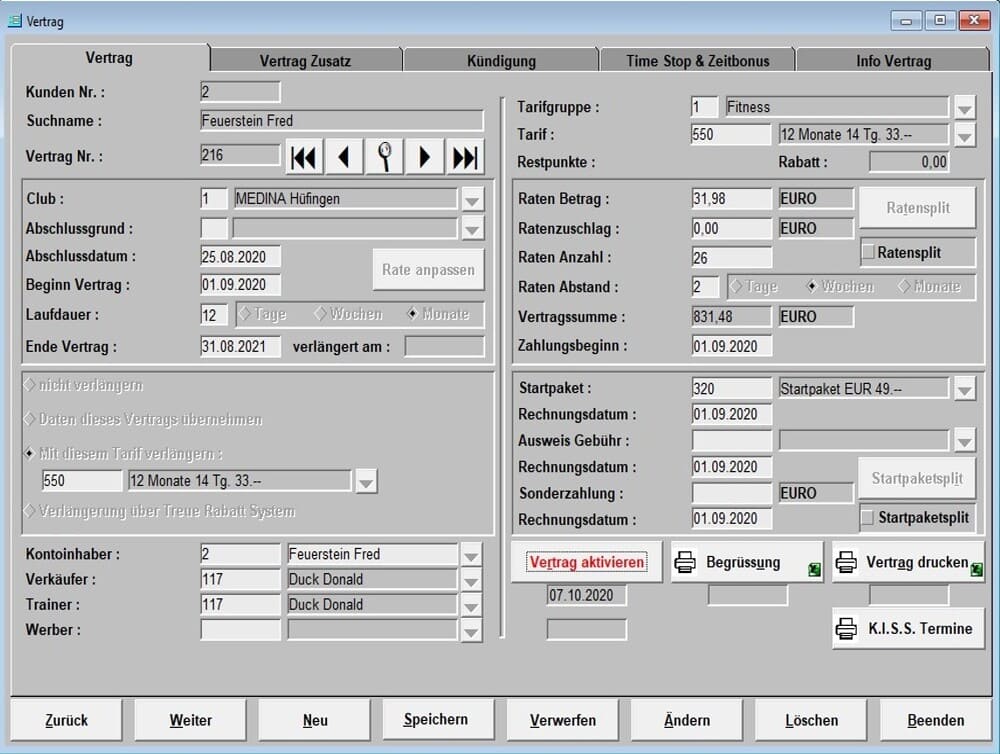This screenshot has width=1000, height=754.
Task: Switch to the Kündigung tab
Action: point(501,61)
